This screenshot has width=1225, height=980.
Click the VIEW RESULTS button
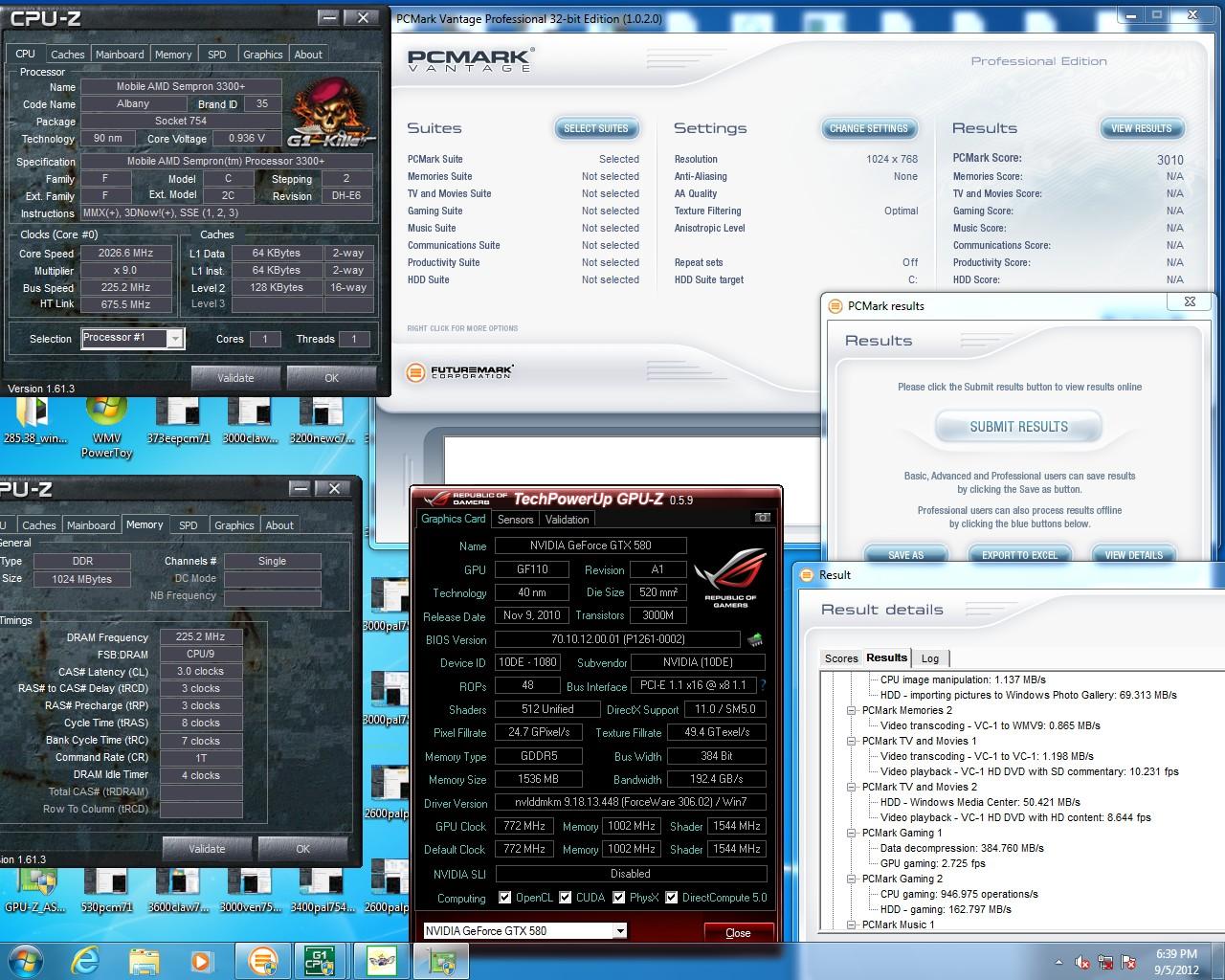point(1142,128)
